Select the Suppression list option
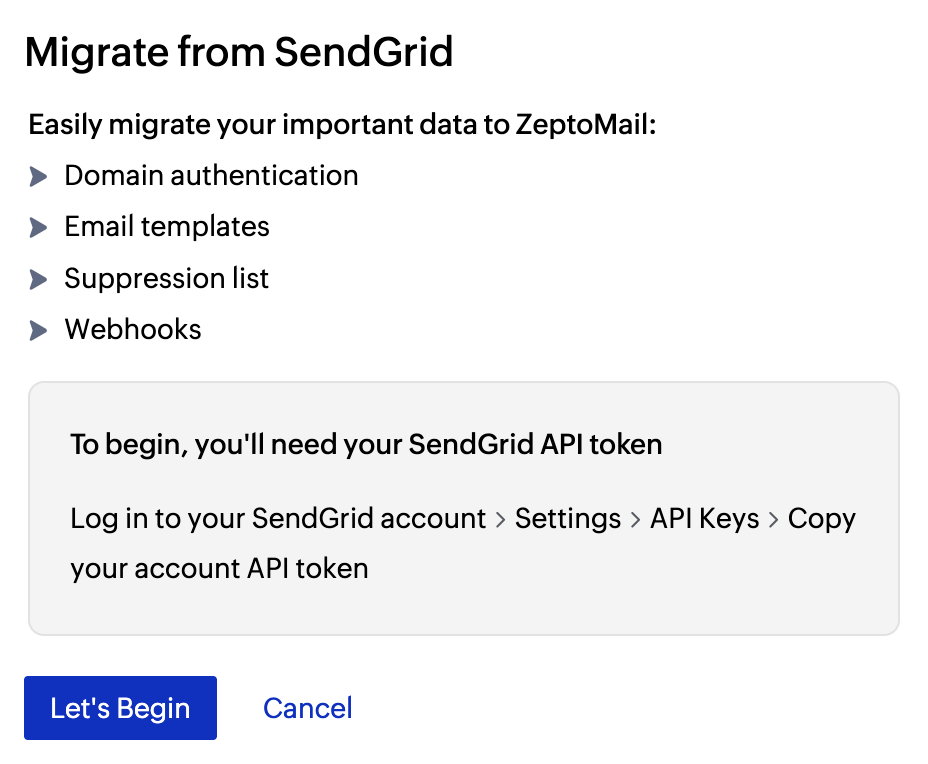The height and width of the screenshot is (764, 928). 166,279
